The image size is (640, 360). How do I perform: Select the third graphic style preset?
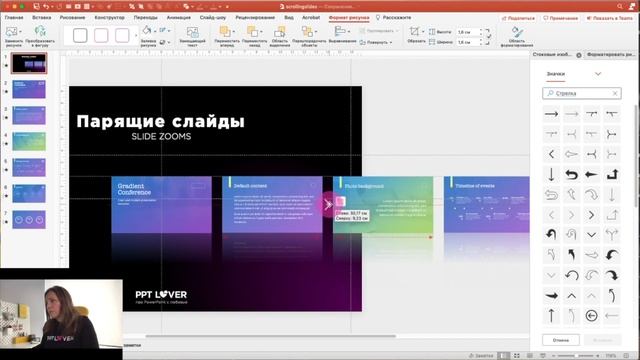122,36
